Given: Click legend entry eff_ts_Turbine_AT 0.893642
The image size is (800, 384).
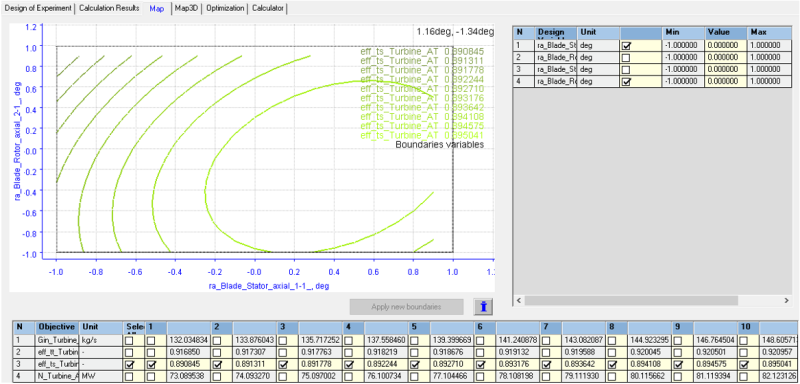Looking at the screenshot, I should (421, 108).
